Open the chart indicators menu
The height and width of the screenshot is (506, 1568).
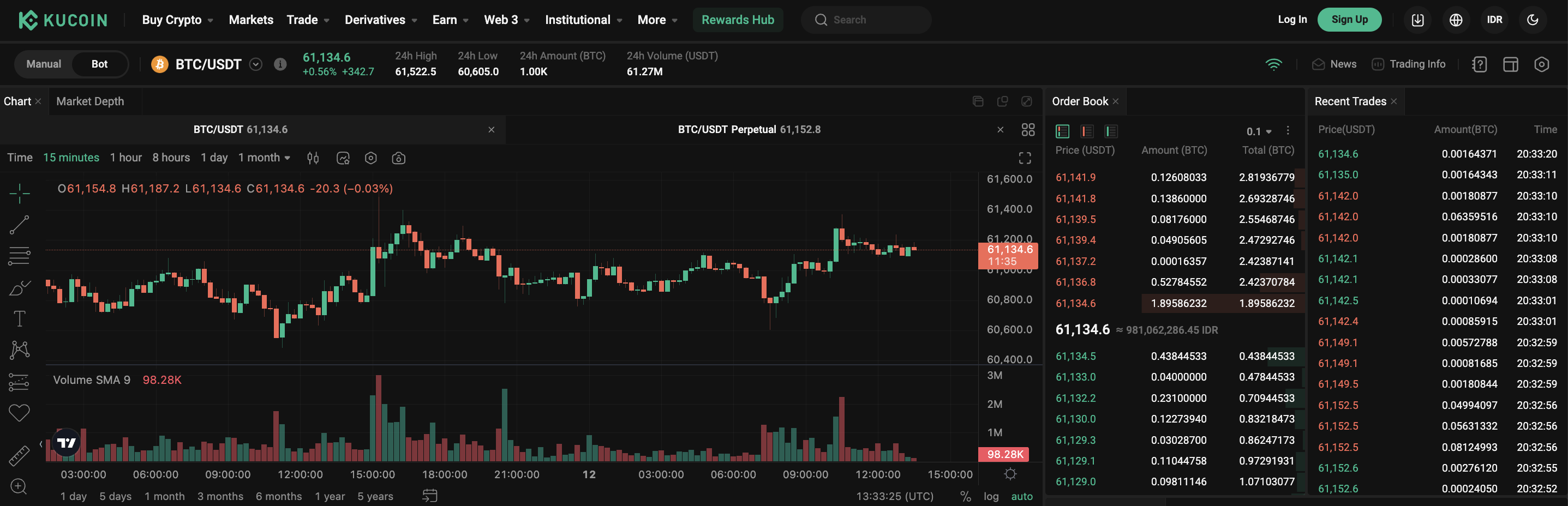pyautogui.click(x=343, y=158)
